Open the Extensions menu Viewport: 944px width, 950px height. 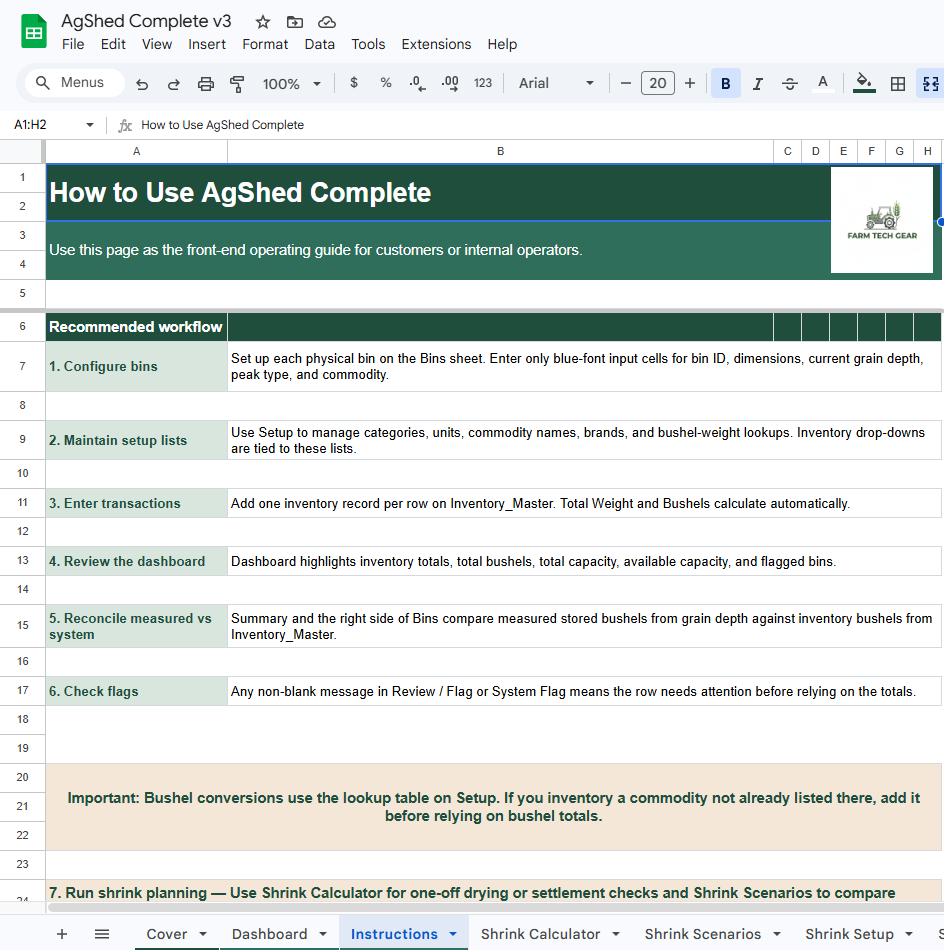(x=436, y=44)
